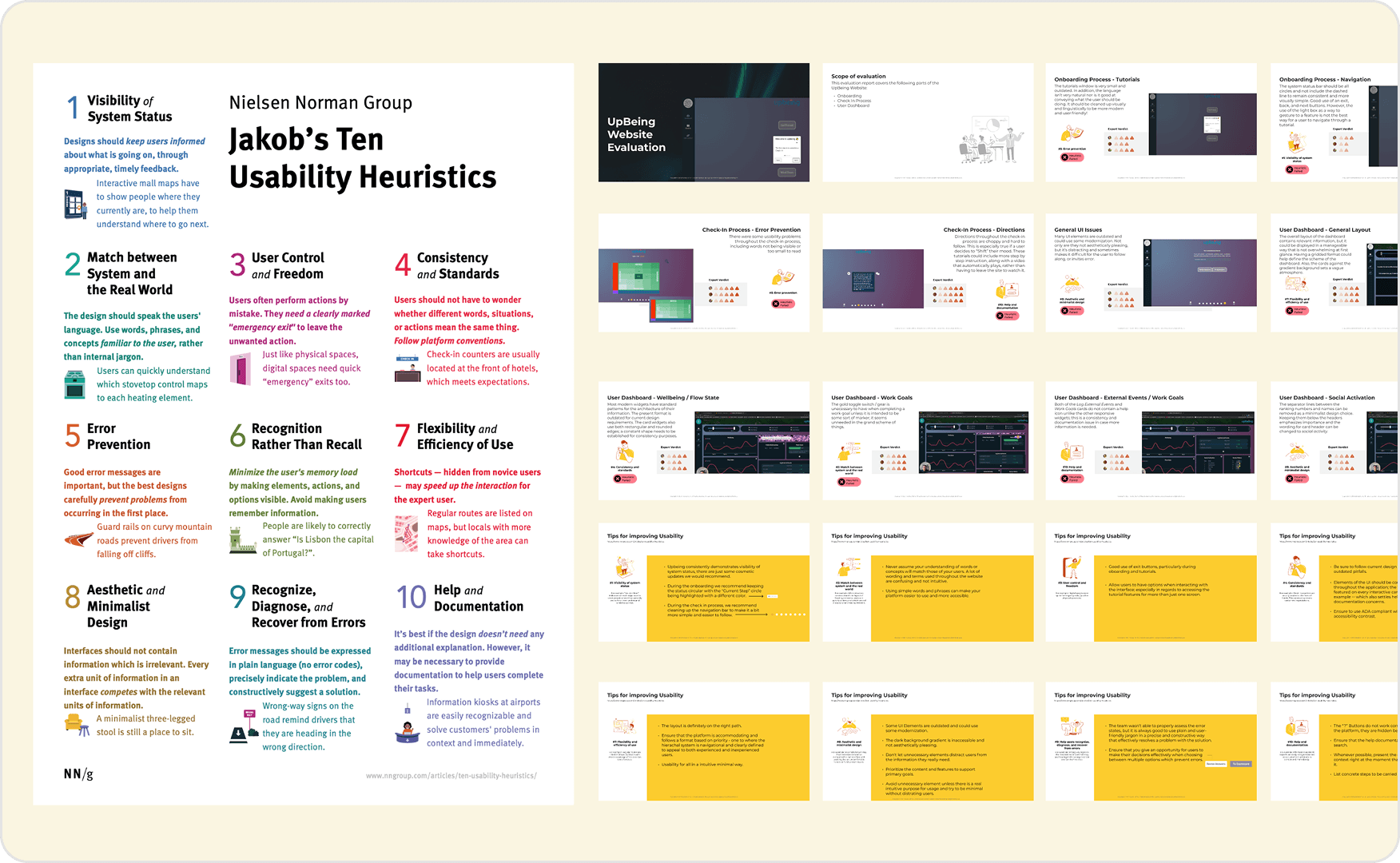
Task: Click the Error prevention illustration on the Onboarding Tutorials slide
Action: point(1072,133)
